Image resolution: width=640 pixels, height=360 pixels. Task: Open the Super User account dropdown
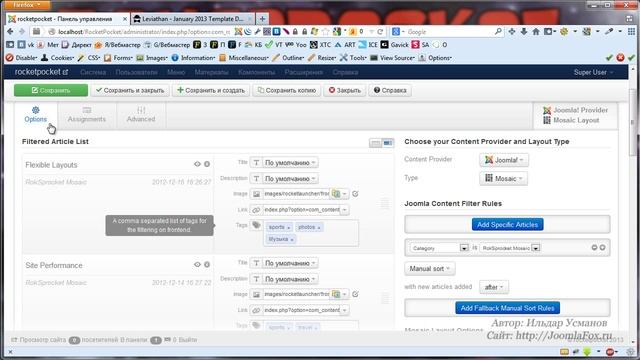[x=593, y=72]
